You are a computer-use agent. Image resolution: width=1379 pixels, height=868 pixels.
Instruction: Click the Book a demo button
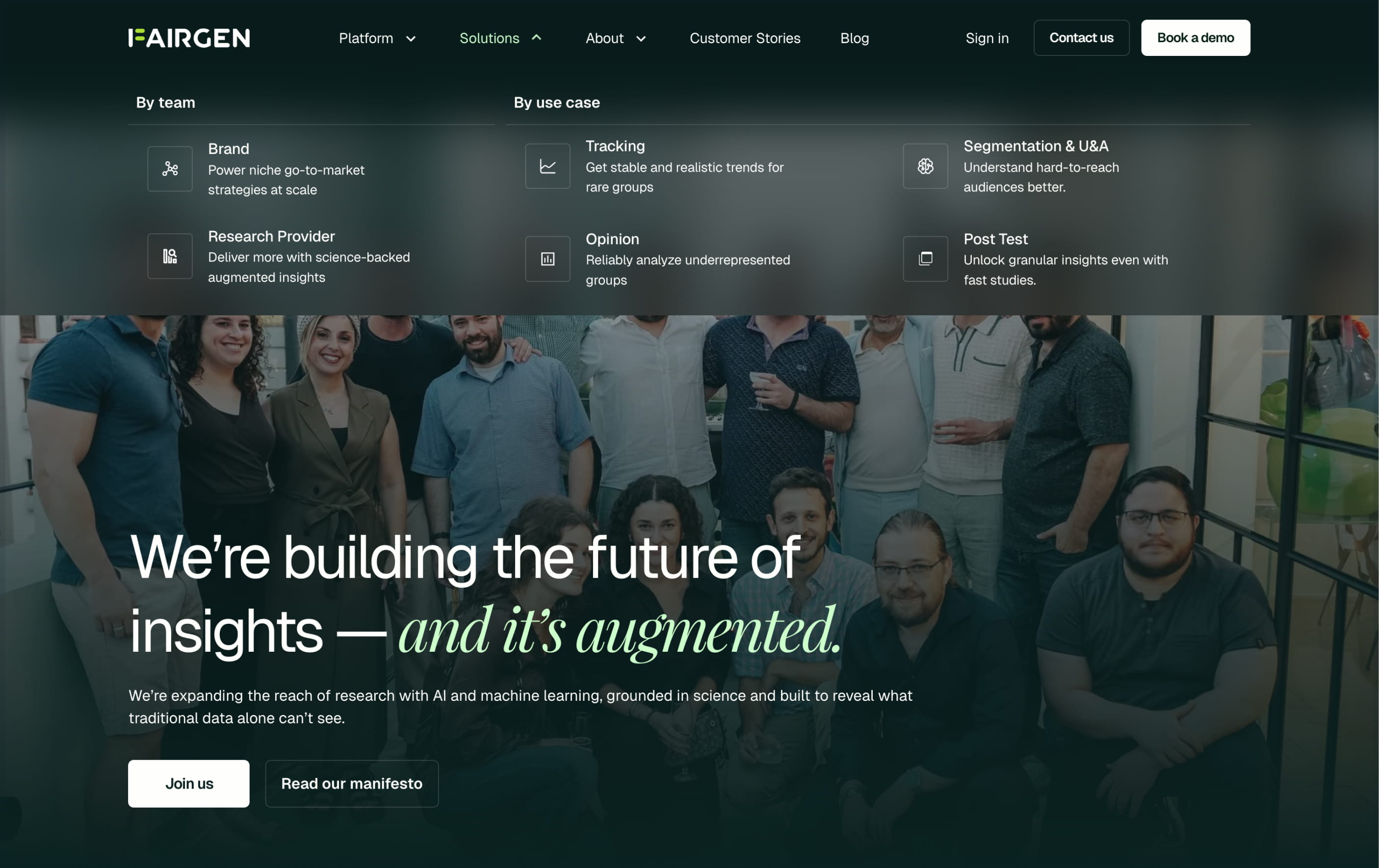(x=1195, y=38)
